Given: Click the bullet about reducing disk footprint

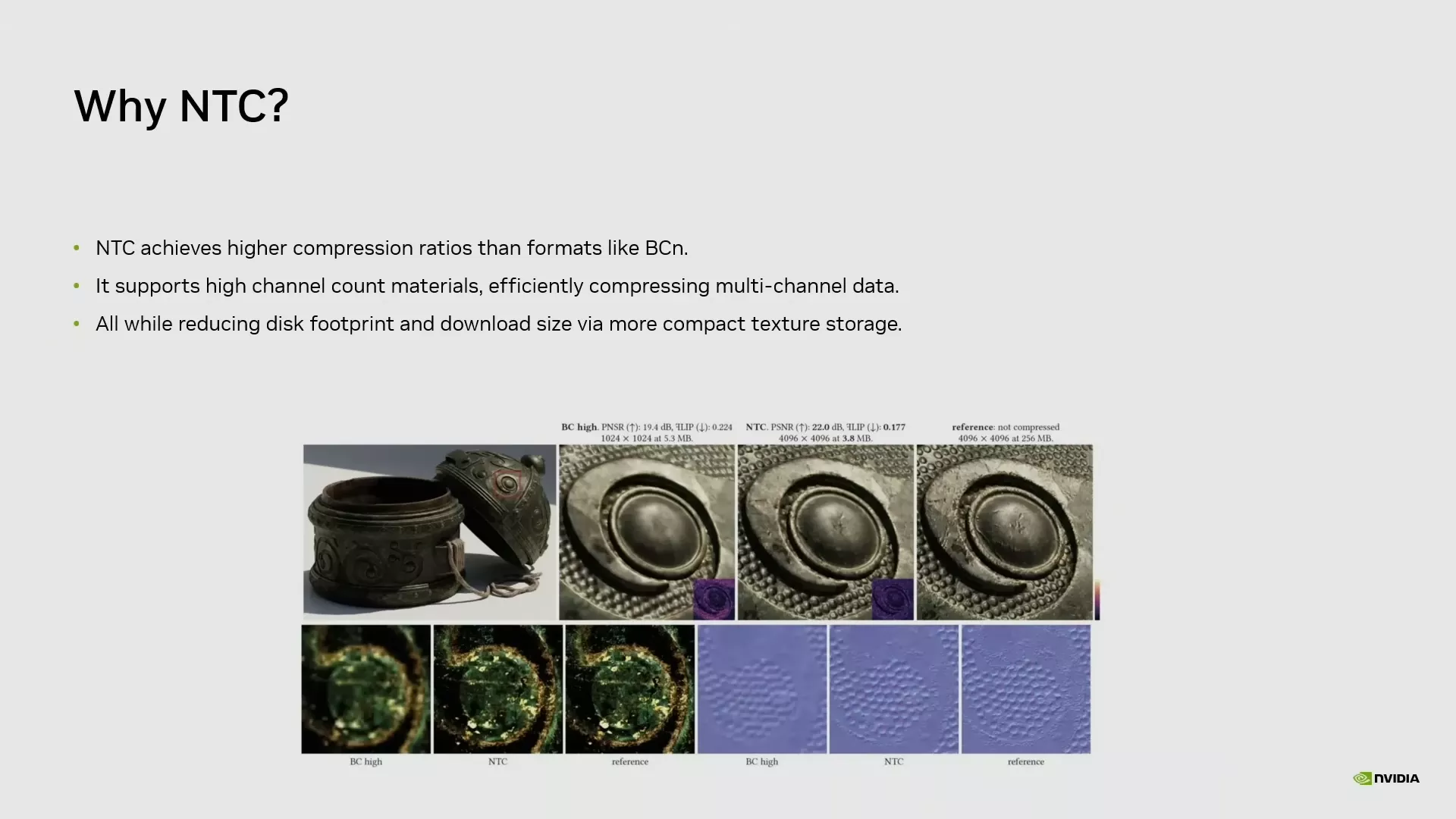Looking at the screenshot, I should tap(498, 324).
